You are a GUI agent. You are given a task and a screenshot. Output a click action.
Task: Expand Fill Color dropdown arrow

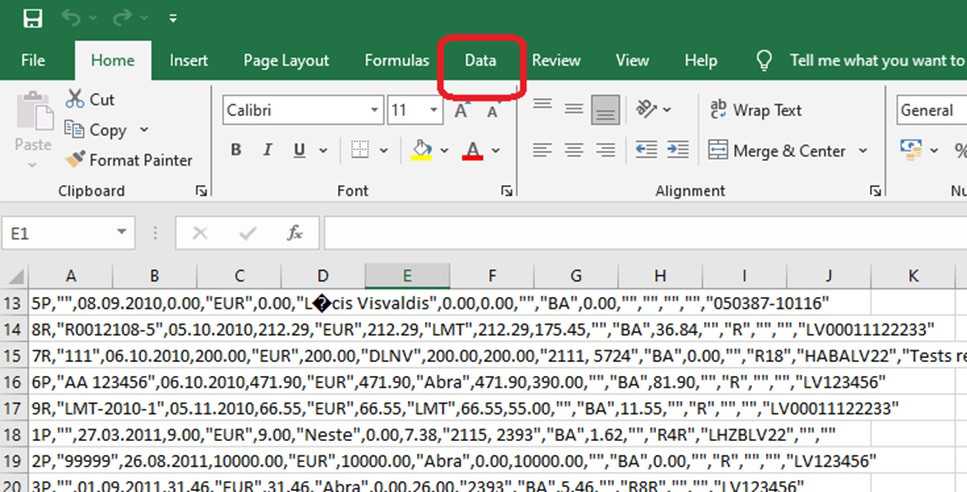(444, 150)
